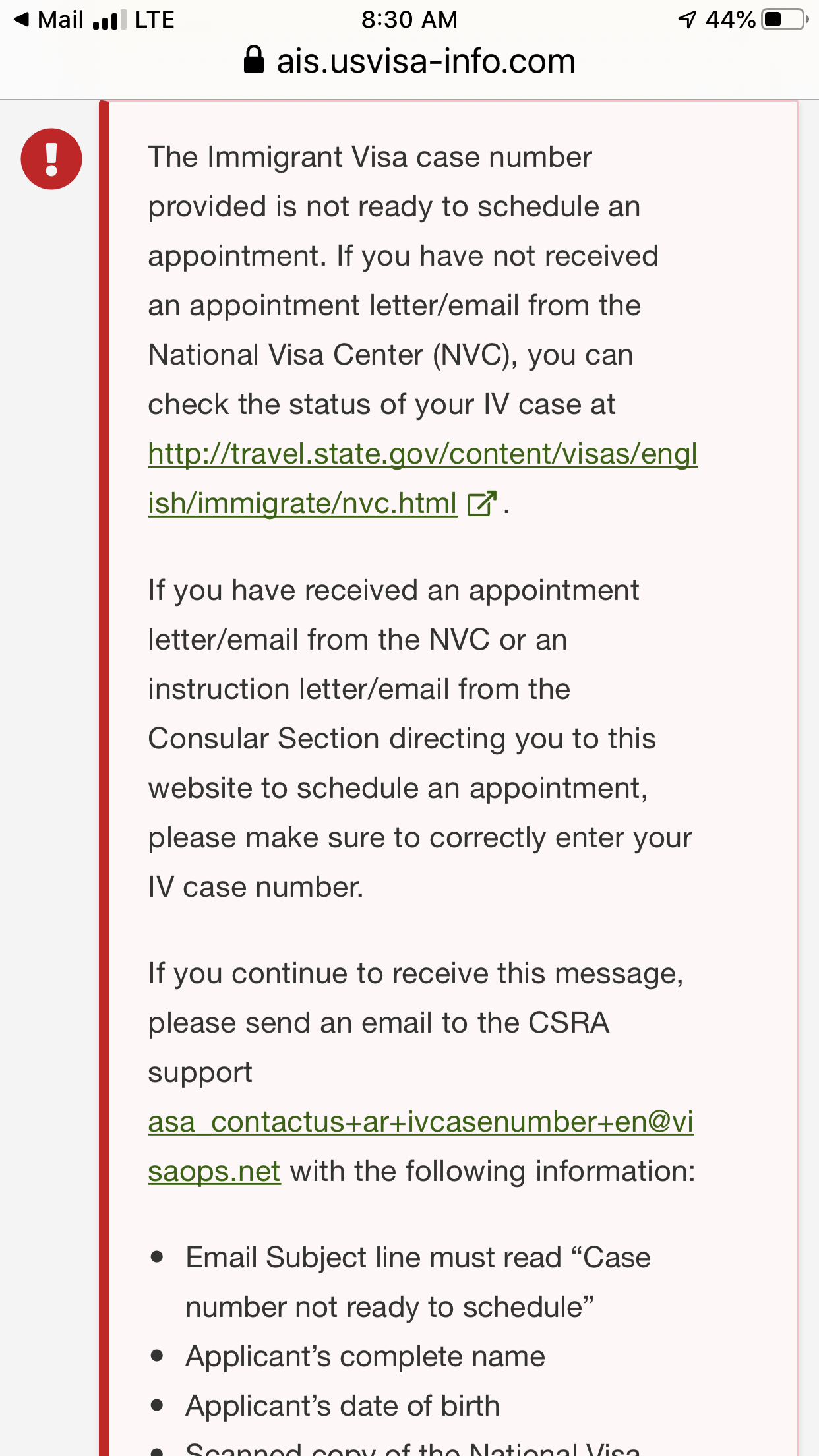Return to Mail via the back arrow
The width and height of the screenshot is (819, 1456).
pyautogui.click(x=22, y=20)
